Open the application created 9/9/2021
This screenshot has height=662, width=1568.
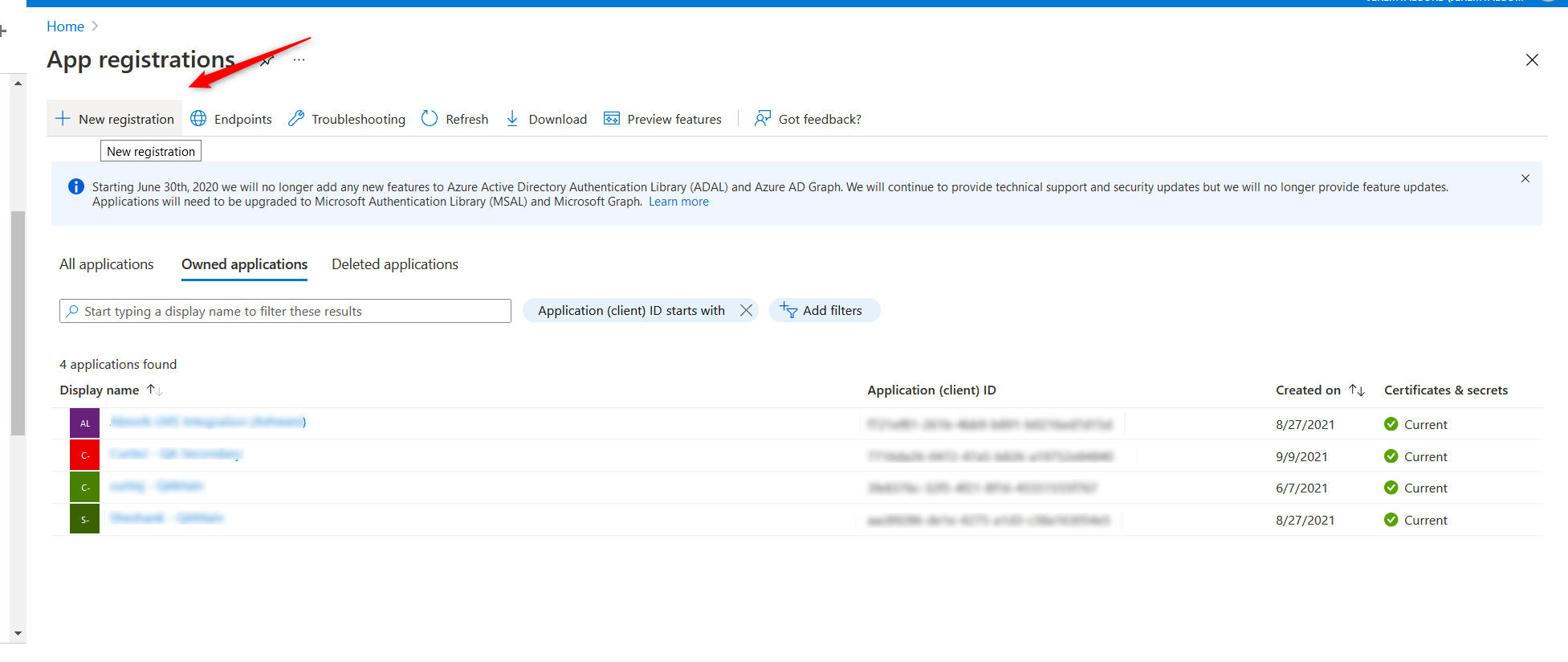click(175, 454)
